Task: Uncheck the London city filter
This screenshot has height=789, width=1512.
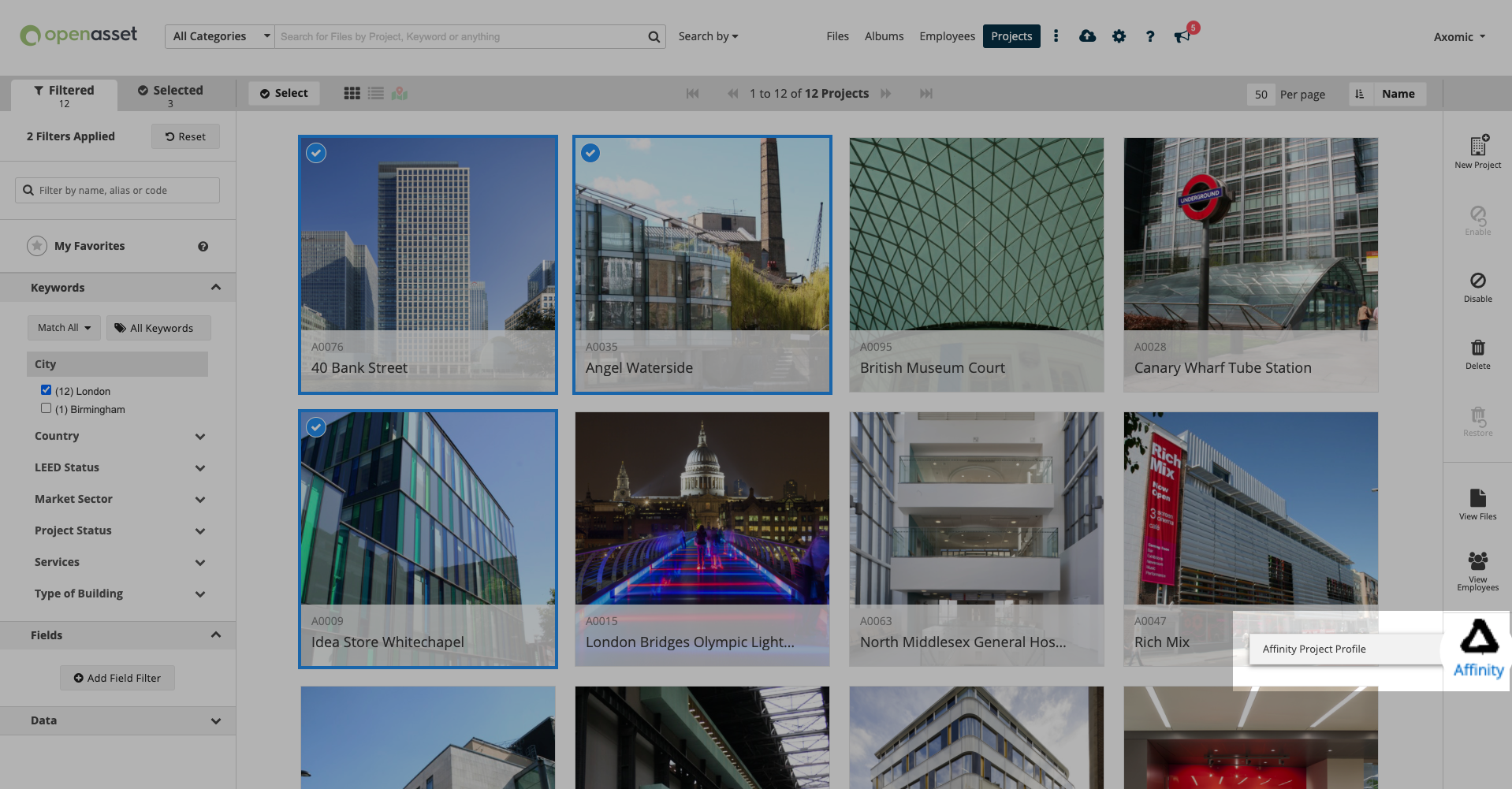Action: [x=46, y=390]
